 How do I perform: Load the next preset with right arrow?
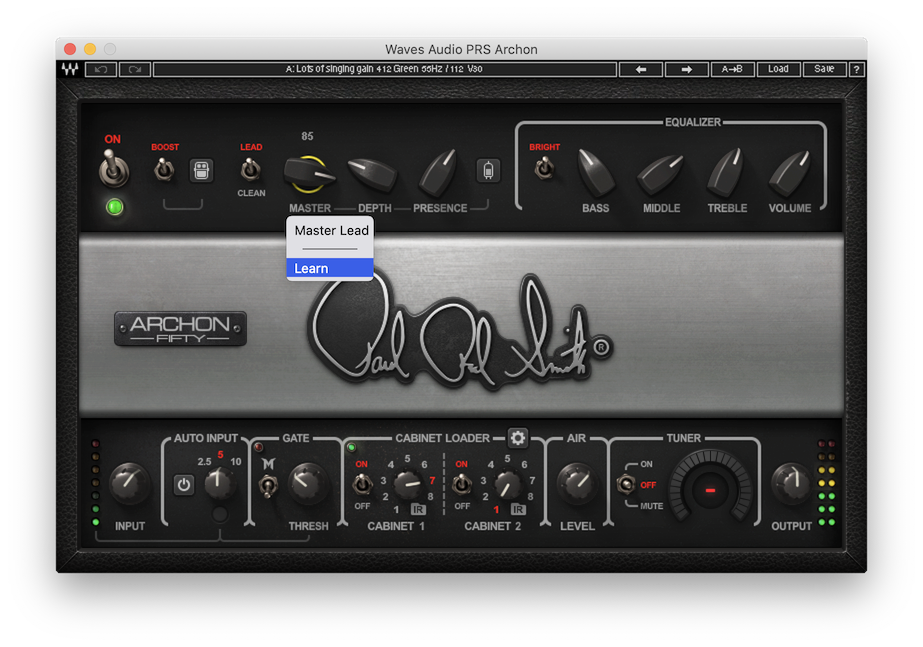pos(686,69)
